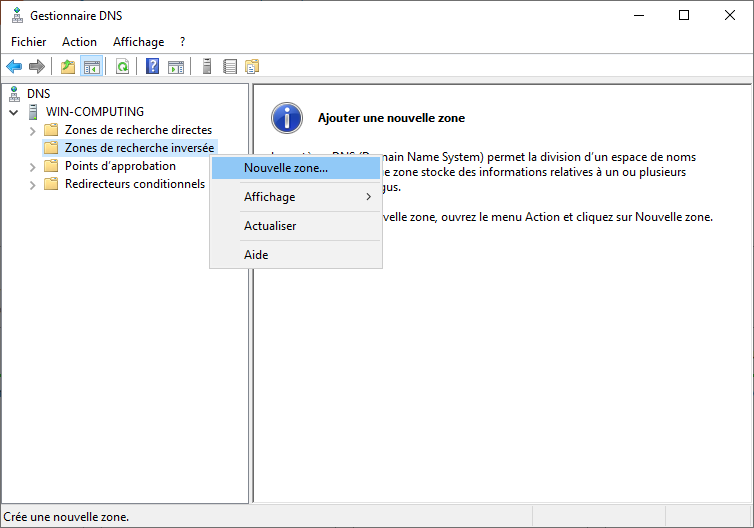Click the server tower toolbar icon
Viewport: 754px width, 528px height.
tap(207, 67)
